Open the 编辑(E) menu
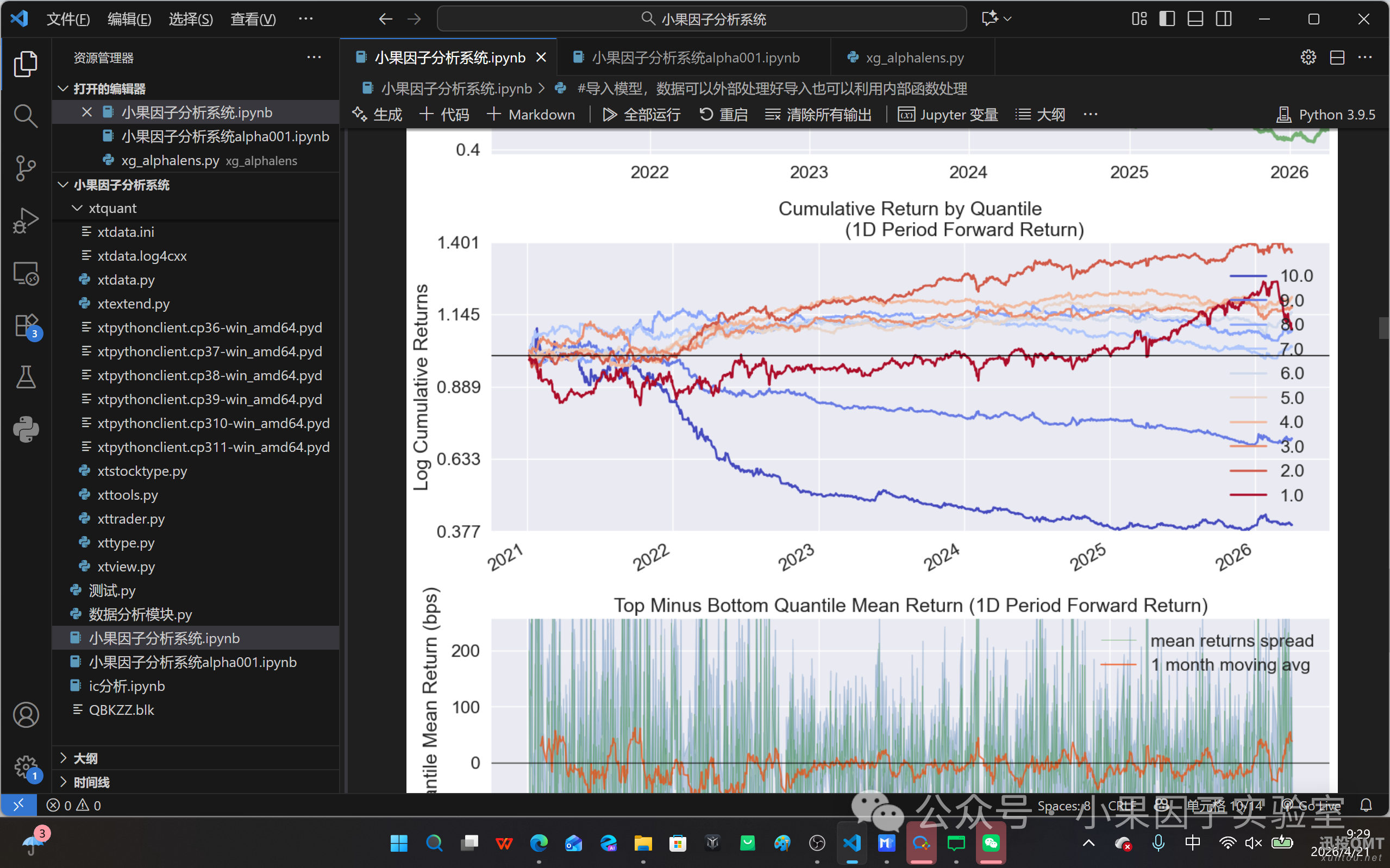This screenshot has height=868, width=1390. click(x=129, y=19)
